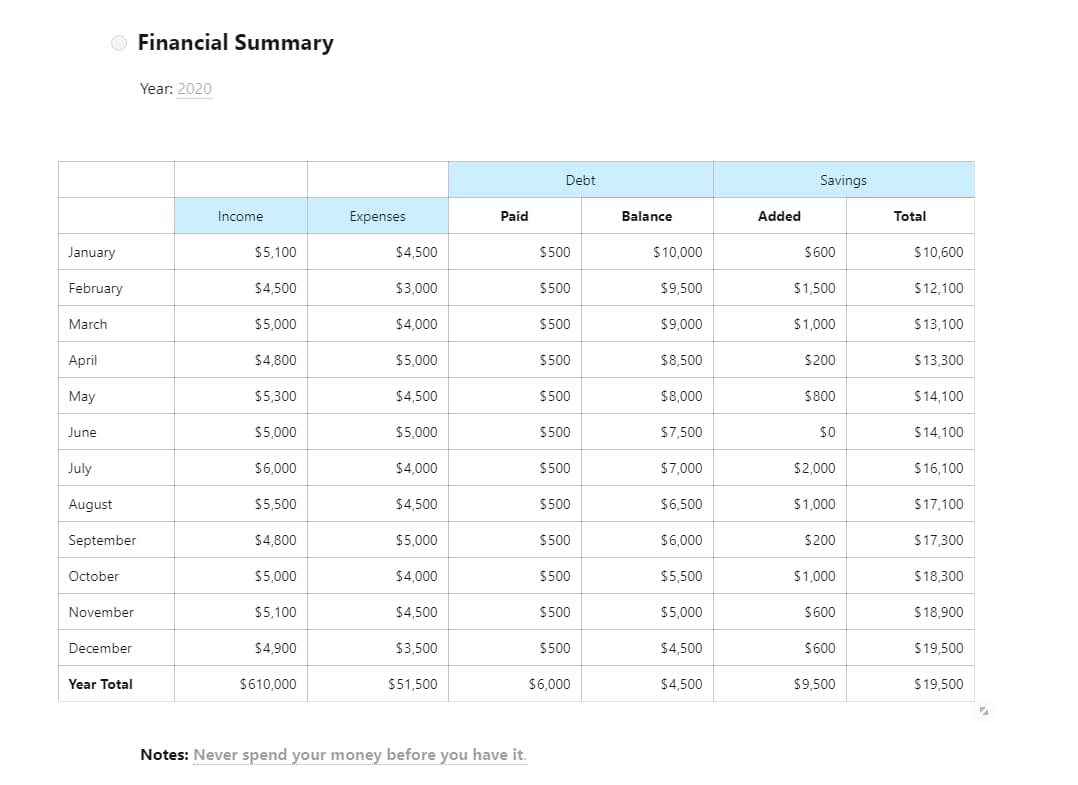Select the blue Savings header cell

(843, 180)
